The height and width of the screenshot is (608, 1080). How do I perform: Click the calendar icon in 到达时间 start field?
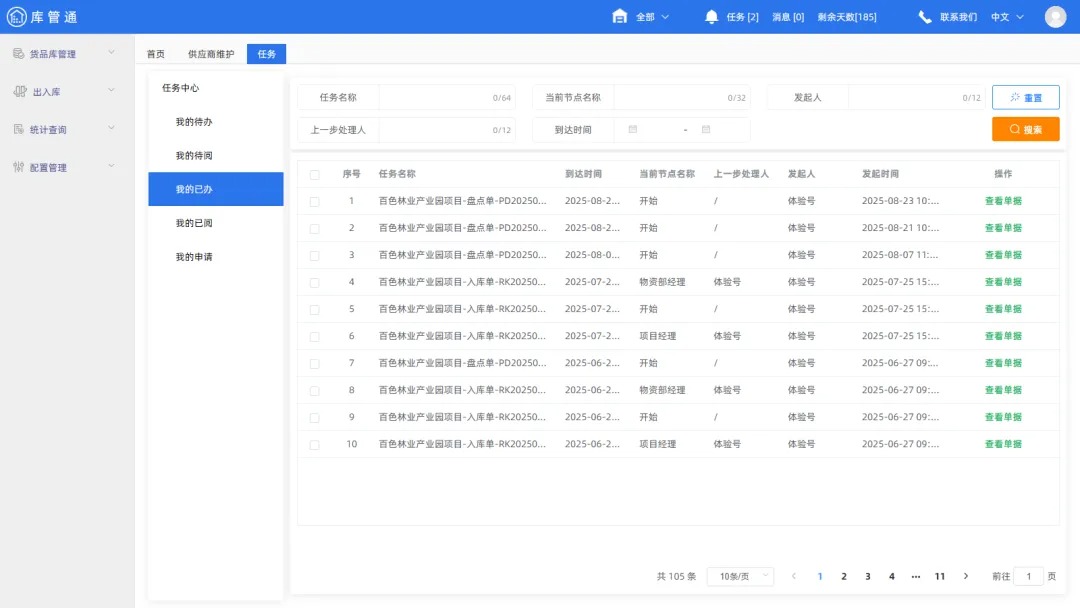[633, 130]
